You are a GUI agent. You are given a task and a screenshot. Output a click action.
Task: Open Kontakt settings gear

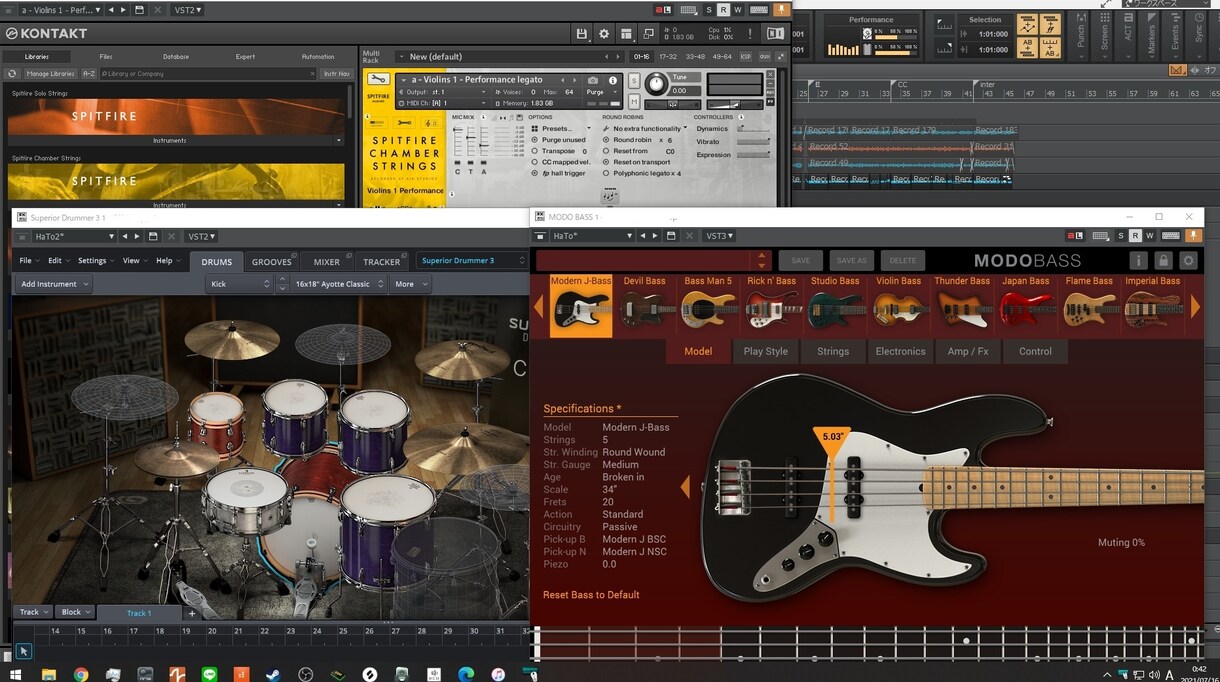click(604, 33)
